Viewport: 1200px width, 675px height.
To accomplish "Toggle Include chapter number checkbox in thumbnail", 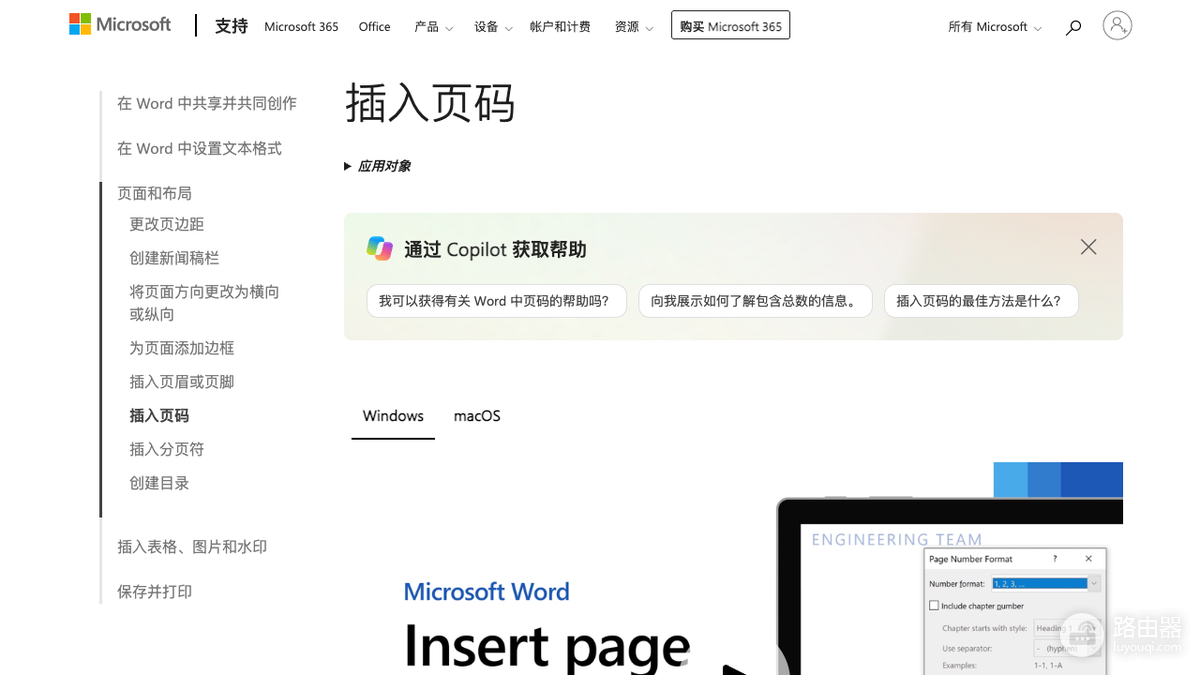I will [934, 605].
